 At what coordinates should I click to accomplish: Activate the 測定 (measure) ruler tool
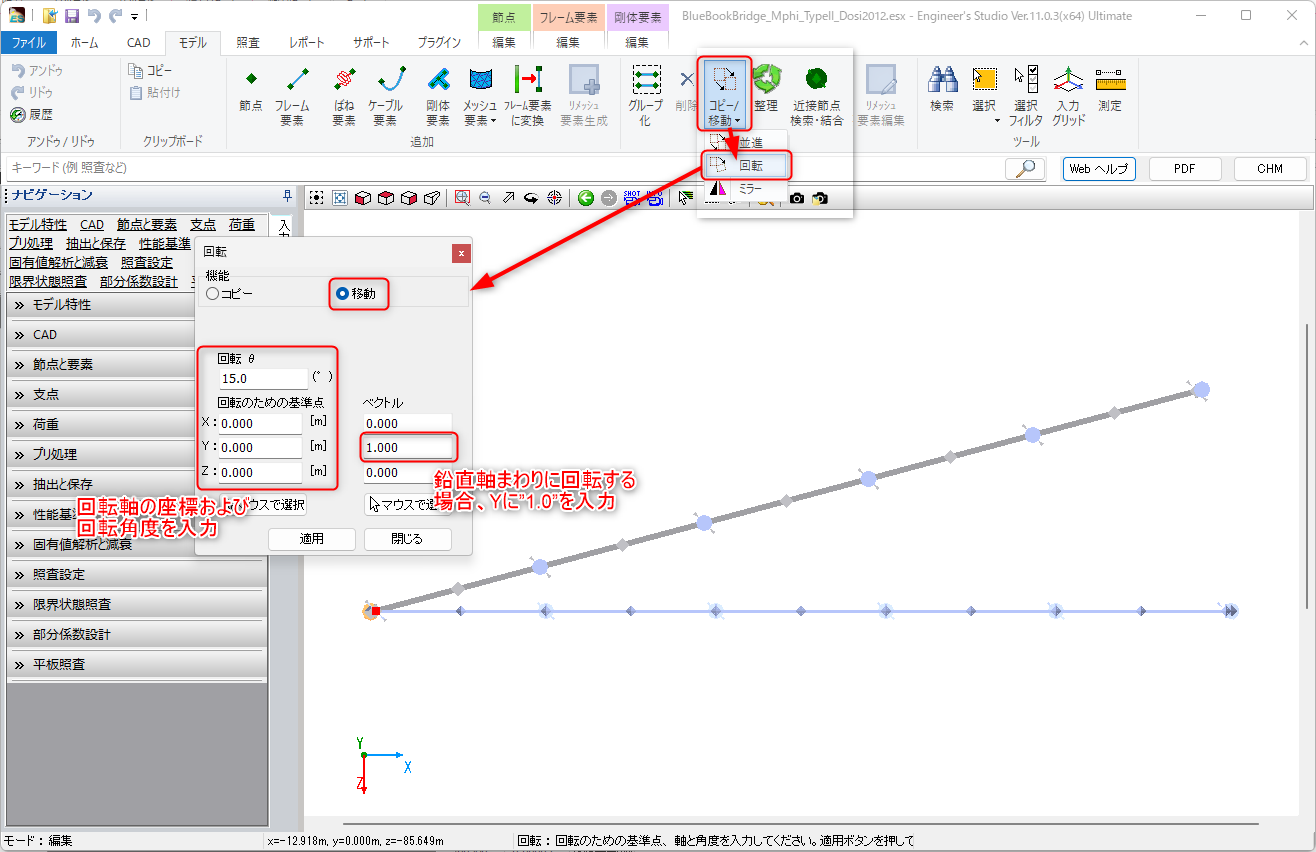click(x=1110, y=88)
